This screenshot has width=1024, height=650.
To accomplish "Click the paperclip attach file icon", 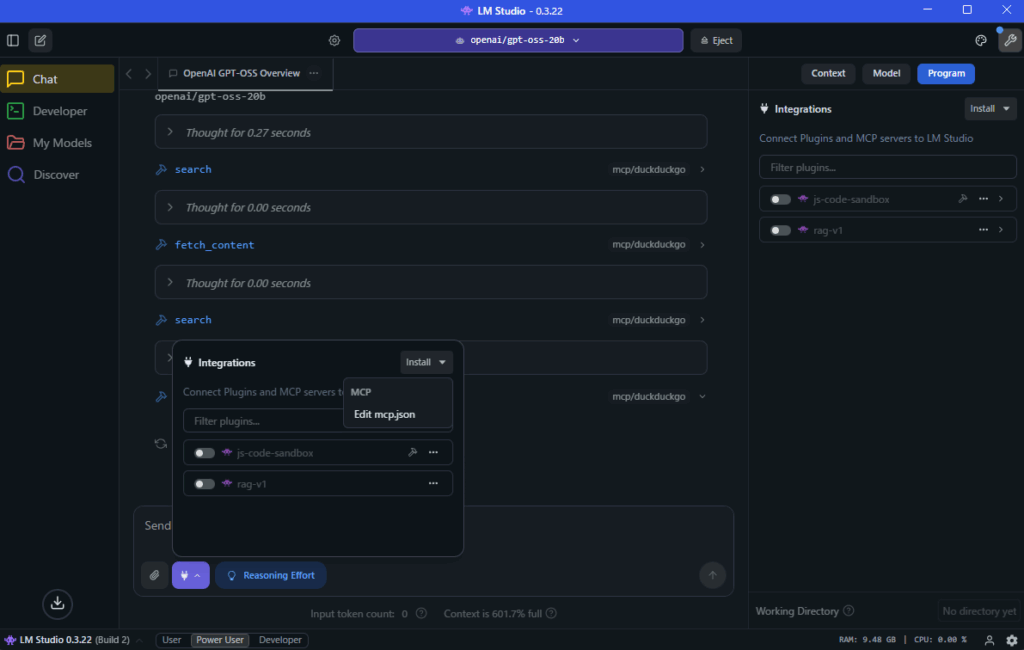I will pyautogui.click(x=154, y=575).
